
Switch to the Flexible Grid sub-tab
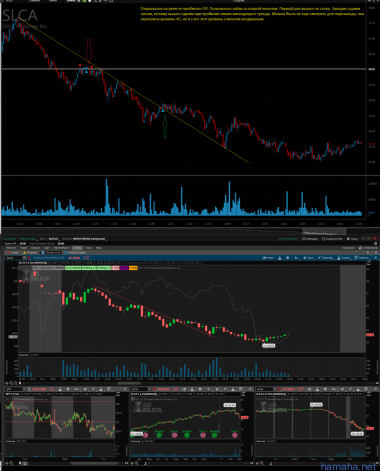(x=50, y=252)
